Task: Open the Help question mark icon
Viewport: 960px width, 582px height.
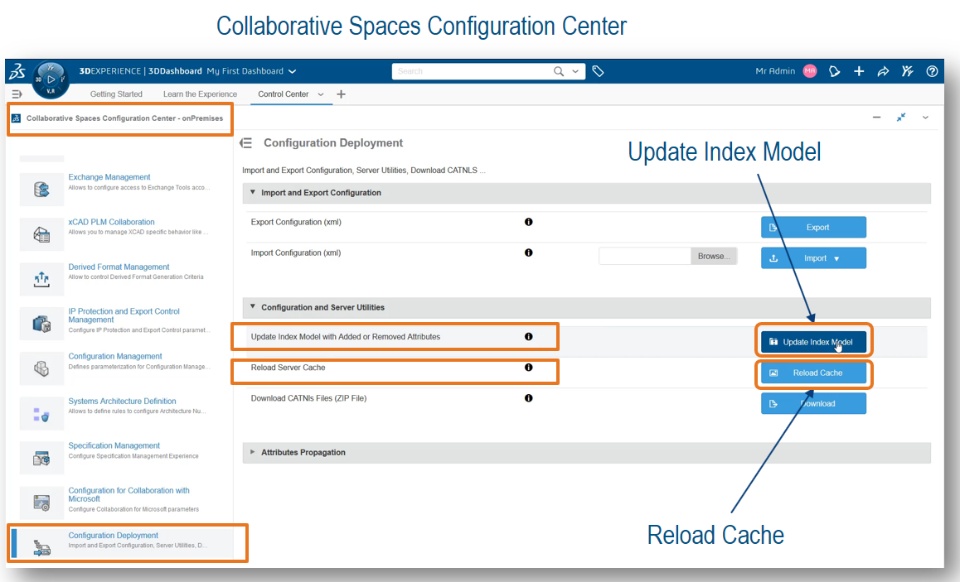Action: point(932,72)
